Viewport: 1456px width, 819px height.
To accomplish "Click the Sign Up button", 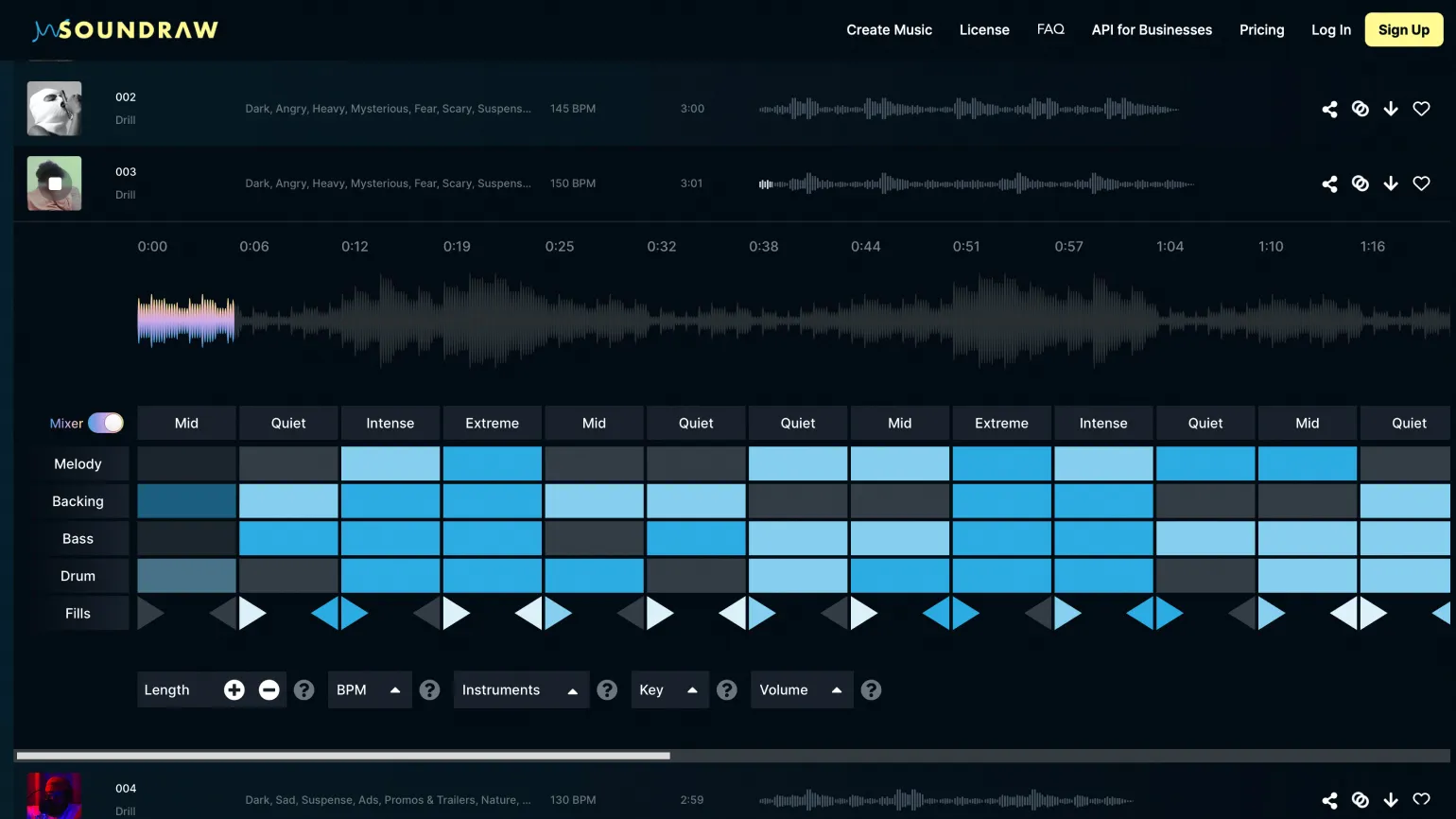I will (x=1403, y=30).
